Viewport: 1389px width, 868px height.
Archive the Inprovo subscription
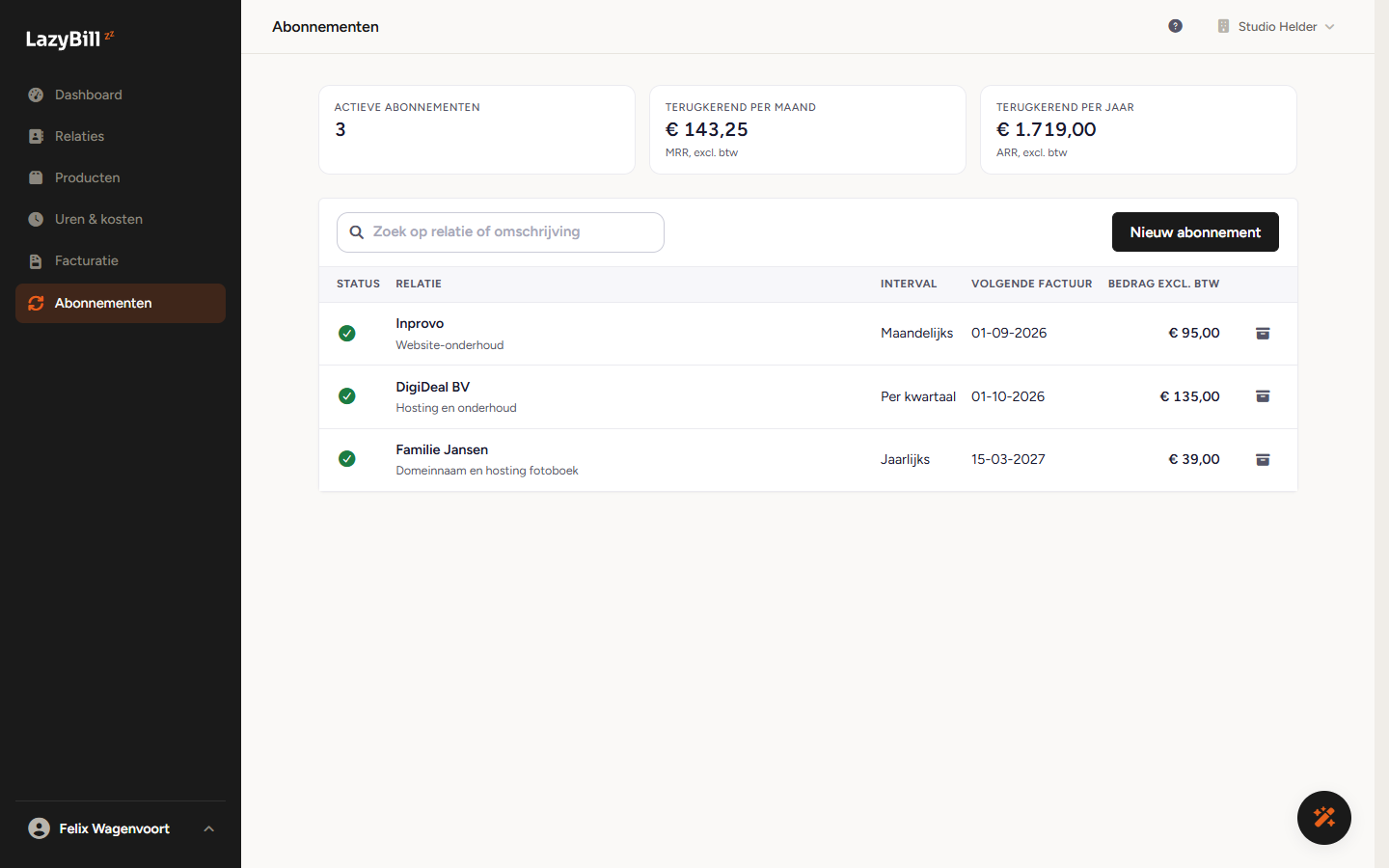pyautogui.click(x=1263, y=333)
